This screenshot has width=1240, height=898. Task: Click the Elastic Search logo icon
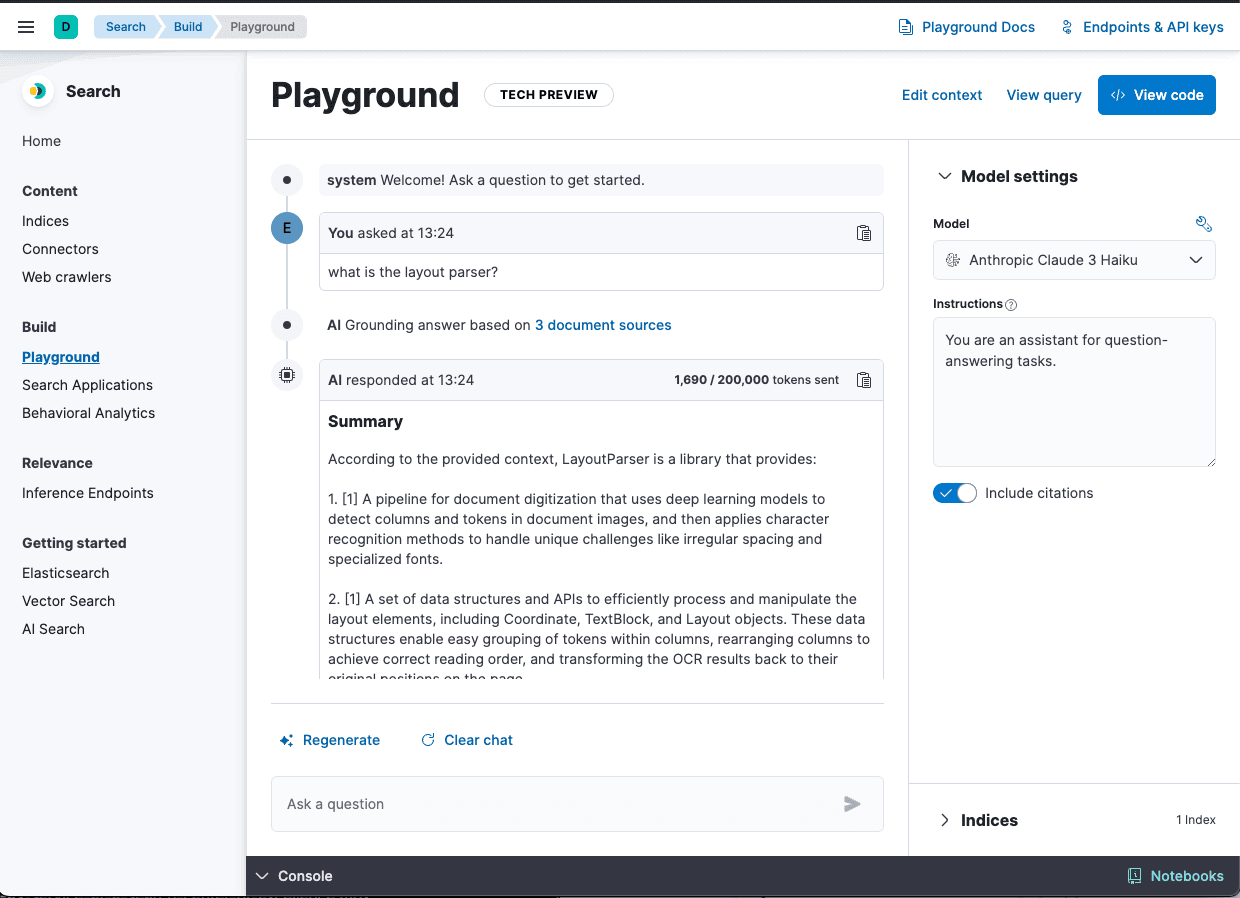pyautogui.click(x=38, y=91)
